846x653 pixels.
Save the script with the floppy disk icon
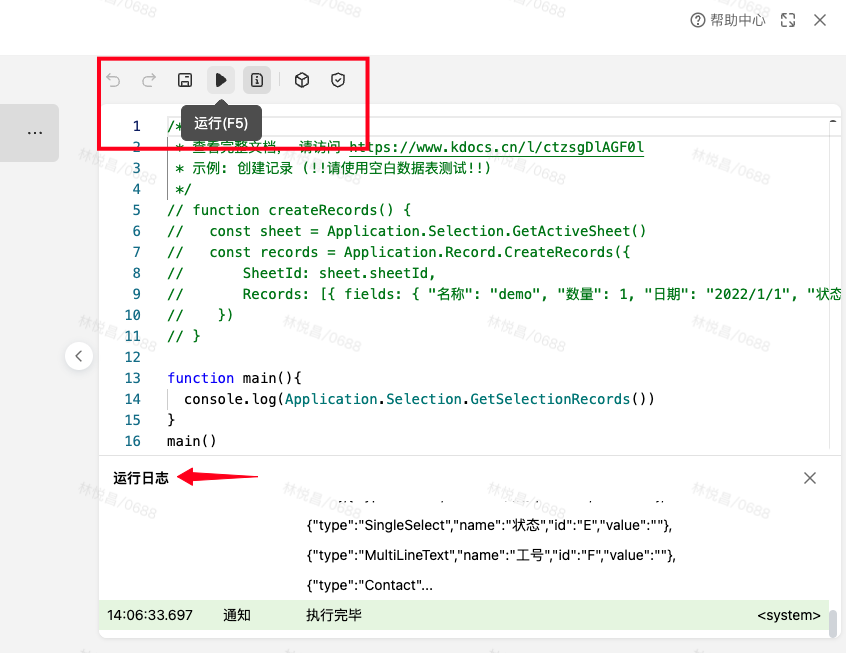coord(185,80)
